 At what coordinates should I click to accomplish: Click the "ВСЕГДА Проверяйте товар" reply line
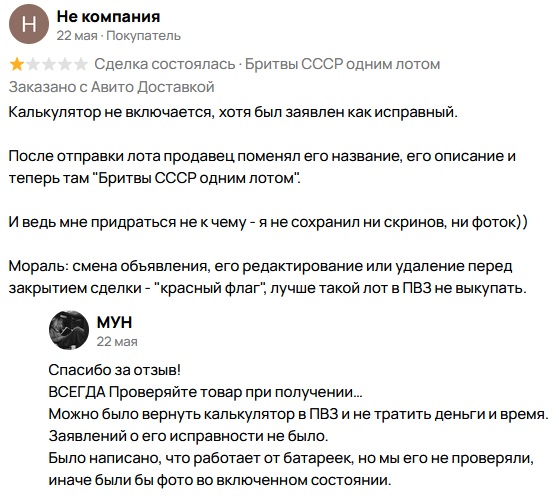[205, 392]
